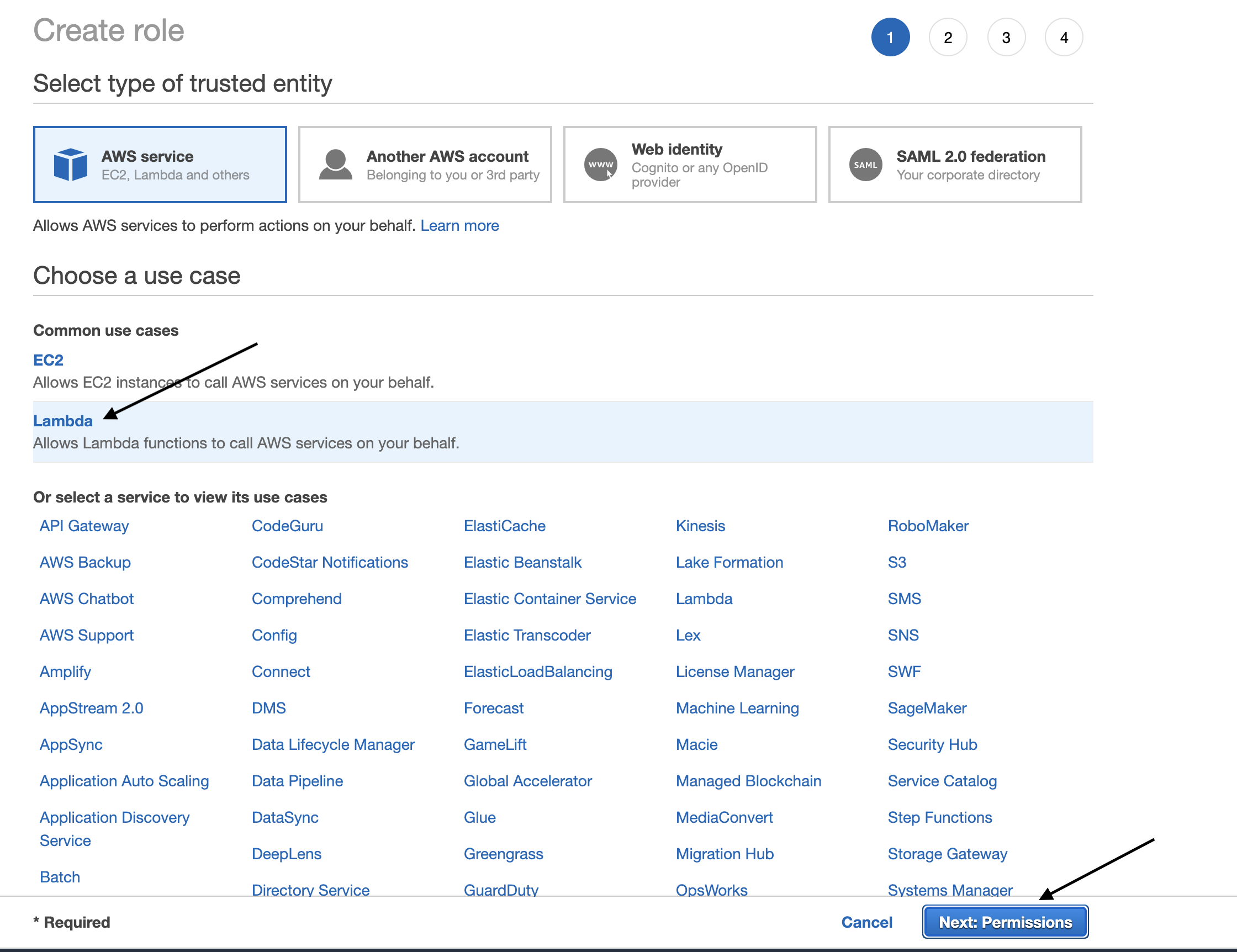Select Machine Learning service
Image resolution: width=1237 pixels, height=952 pixels.
[x=737, y=708]
